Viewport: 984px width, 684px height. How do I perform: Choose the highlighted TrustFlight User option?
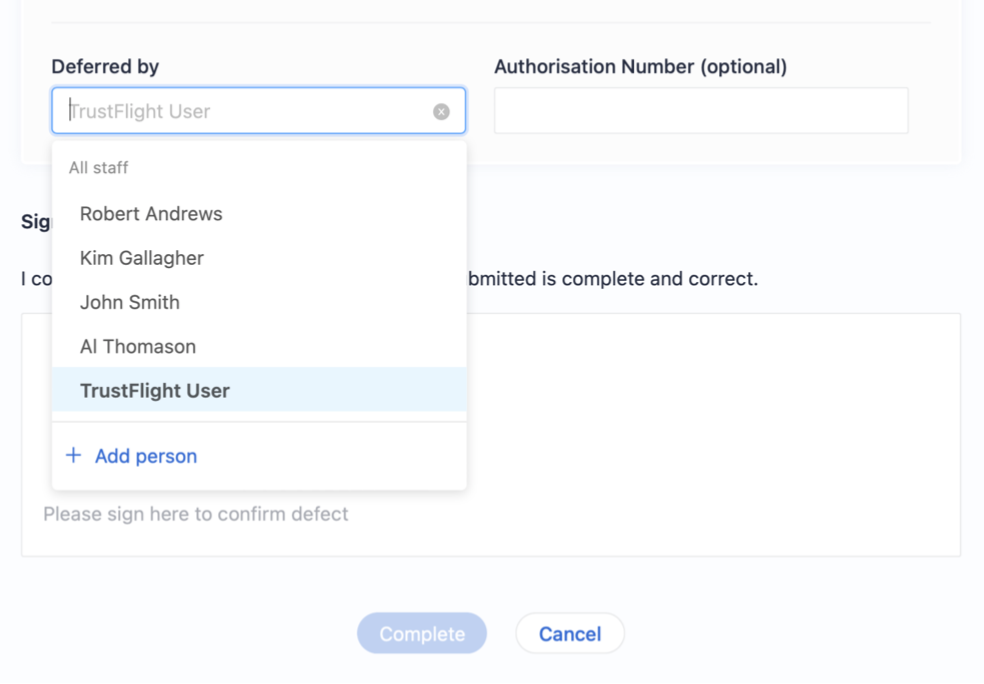[155, 391]
